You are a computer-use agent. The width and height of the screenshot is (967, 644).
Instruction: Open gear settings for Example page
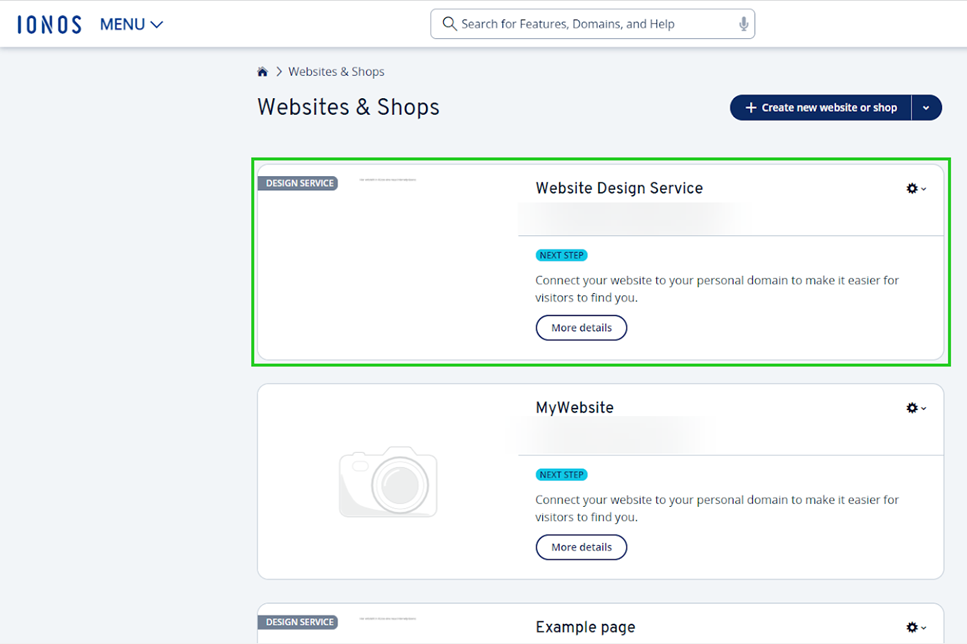tap(916, 627)
